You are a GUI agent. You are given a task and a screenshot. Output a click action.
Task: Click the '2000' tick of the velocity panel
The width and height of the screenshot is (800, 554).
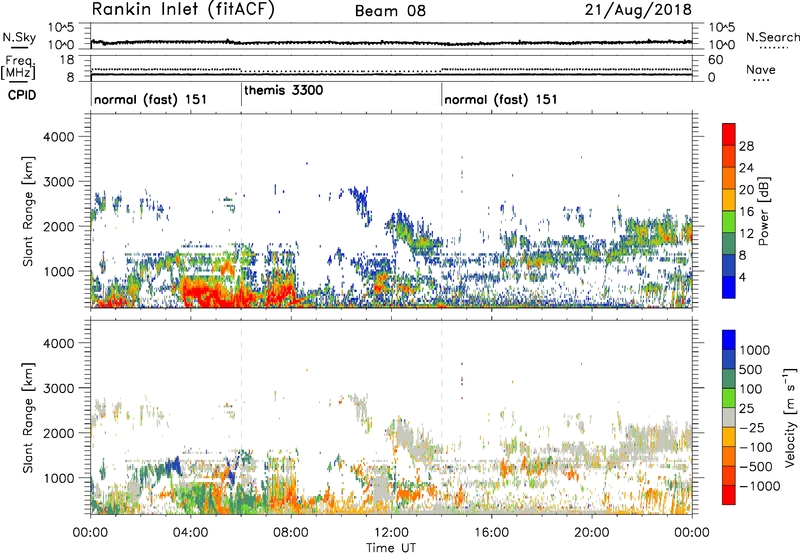tap(58, 433)
